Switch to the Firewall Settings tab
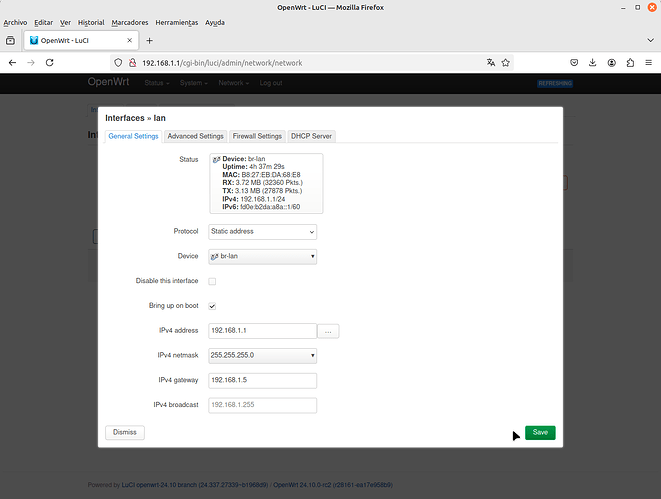 (x=257, y=136)
